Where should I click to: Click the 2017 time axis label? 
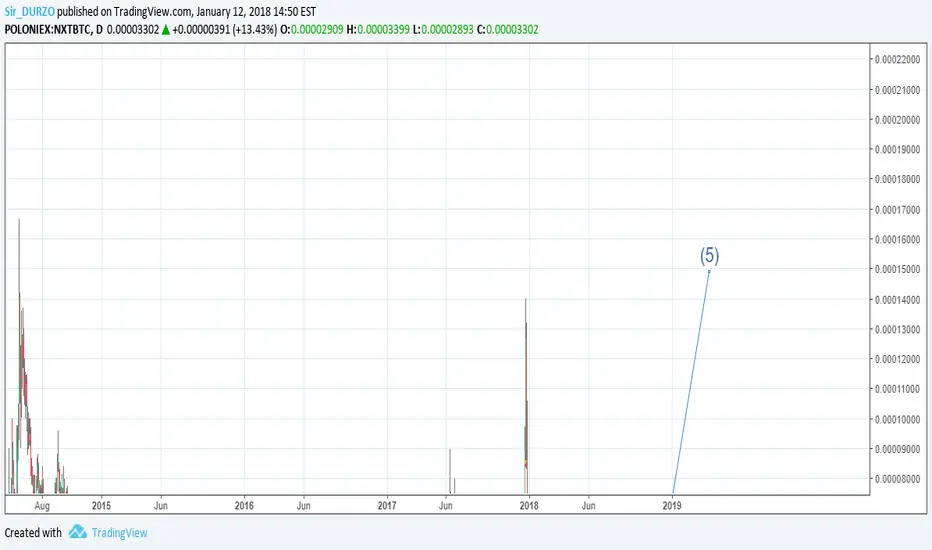(x=387, y=505)
